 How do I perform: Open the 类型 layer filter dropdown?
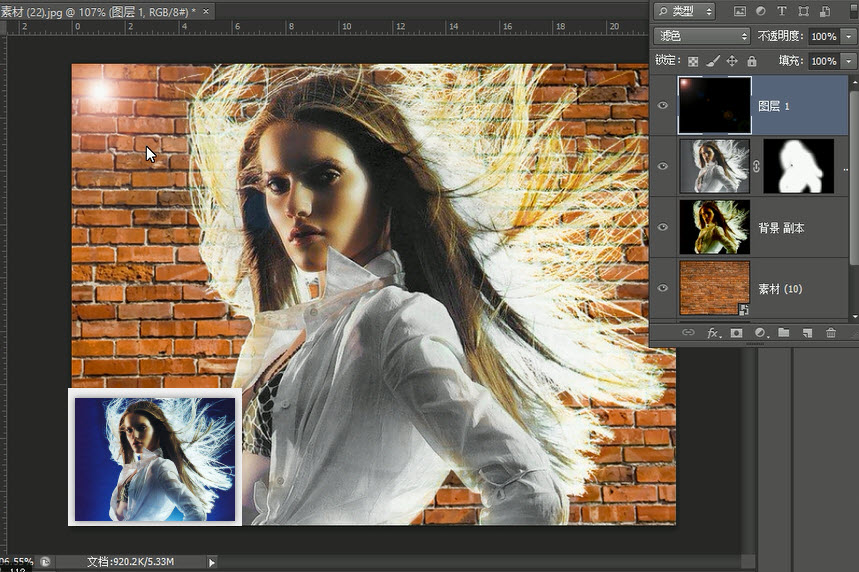[x=685, y=11]
